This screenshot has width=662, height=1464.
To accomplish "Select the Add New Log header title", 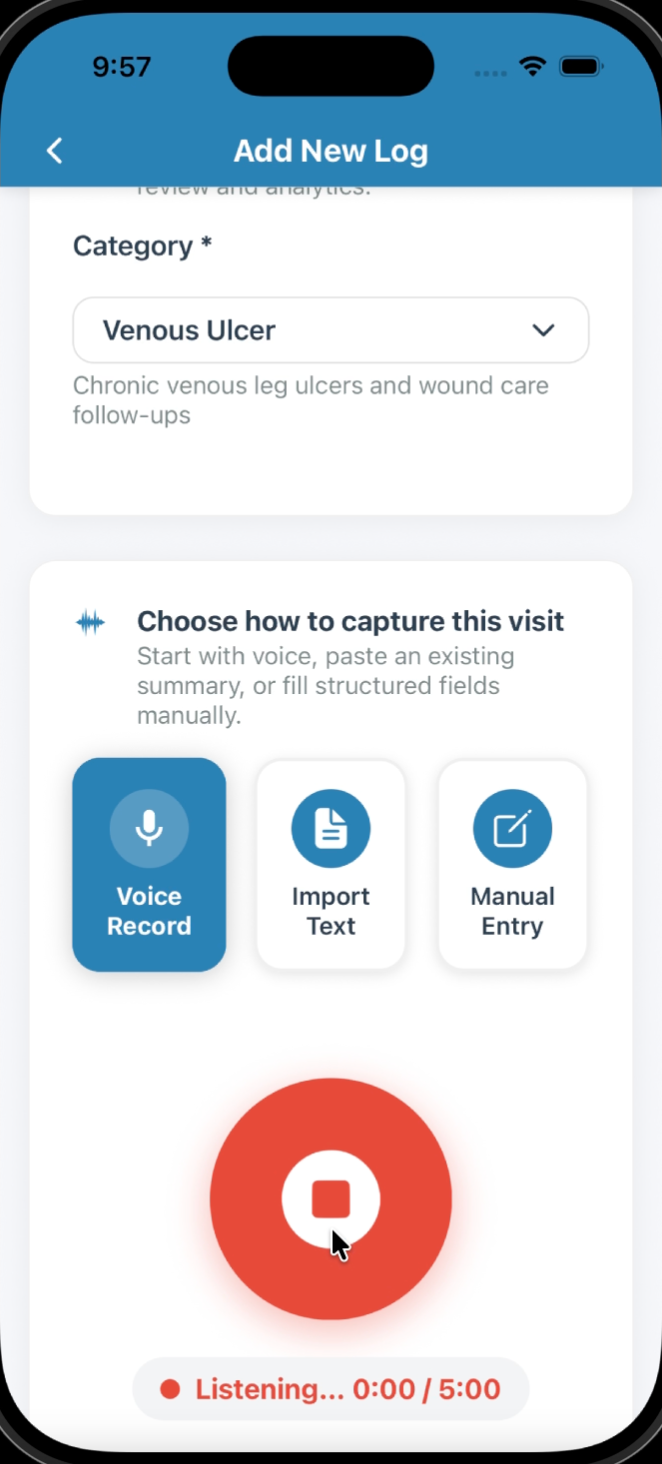I will tap(330, 150).
